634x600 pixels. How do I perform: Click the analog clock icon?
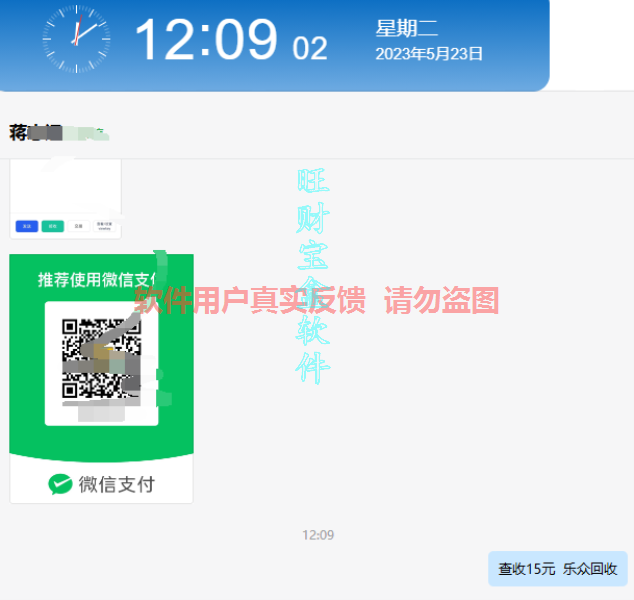pos(76,39)
